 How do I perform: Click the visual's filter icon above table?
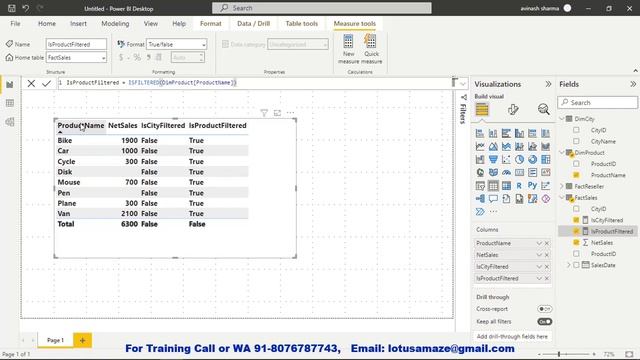pyautogui.click(x=264, y=113)
